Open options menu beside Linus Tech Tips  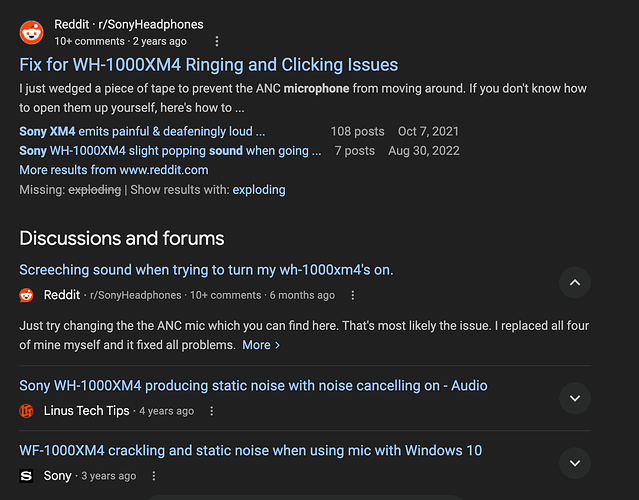(212, 411)
